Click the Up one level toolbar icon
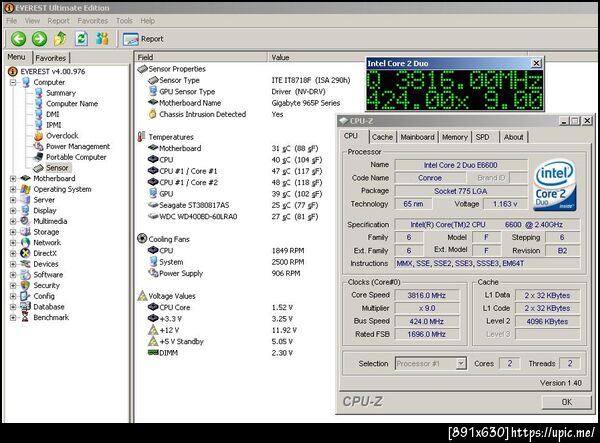The width and height of the screenshot is (600, 443). [61, 39]
